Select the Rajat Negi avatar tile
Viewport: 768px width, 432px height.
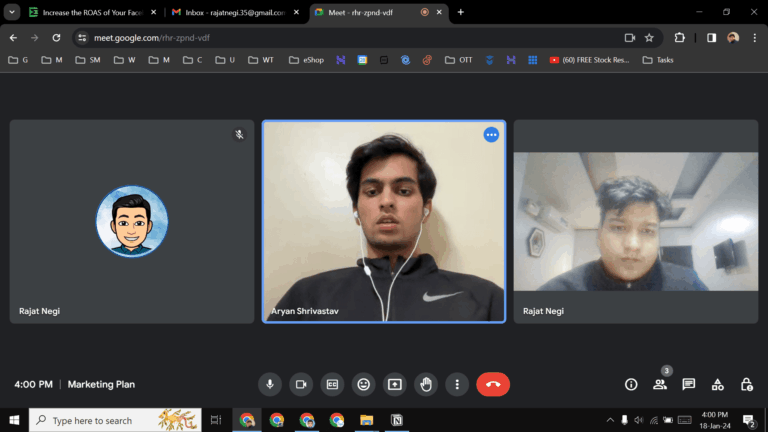pos(132,221)
